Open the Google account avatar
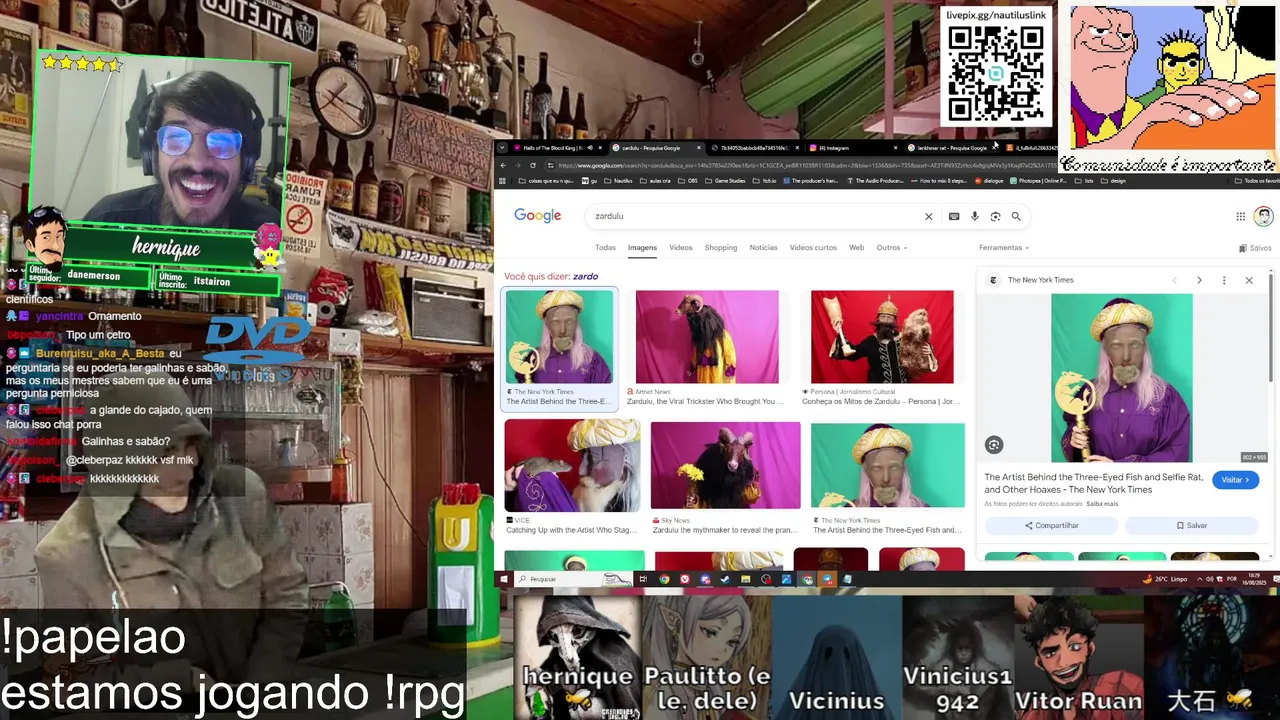The image size is (1280, 720). [1264, 216]
